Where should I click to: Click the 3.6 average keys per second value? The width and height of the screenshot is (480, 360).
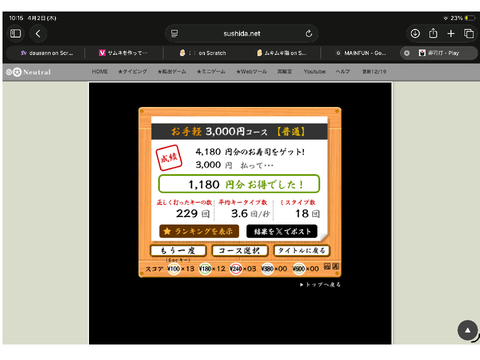pos(239,213)
